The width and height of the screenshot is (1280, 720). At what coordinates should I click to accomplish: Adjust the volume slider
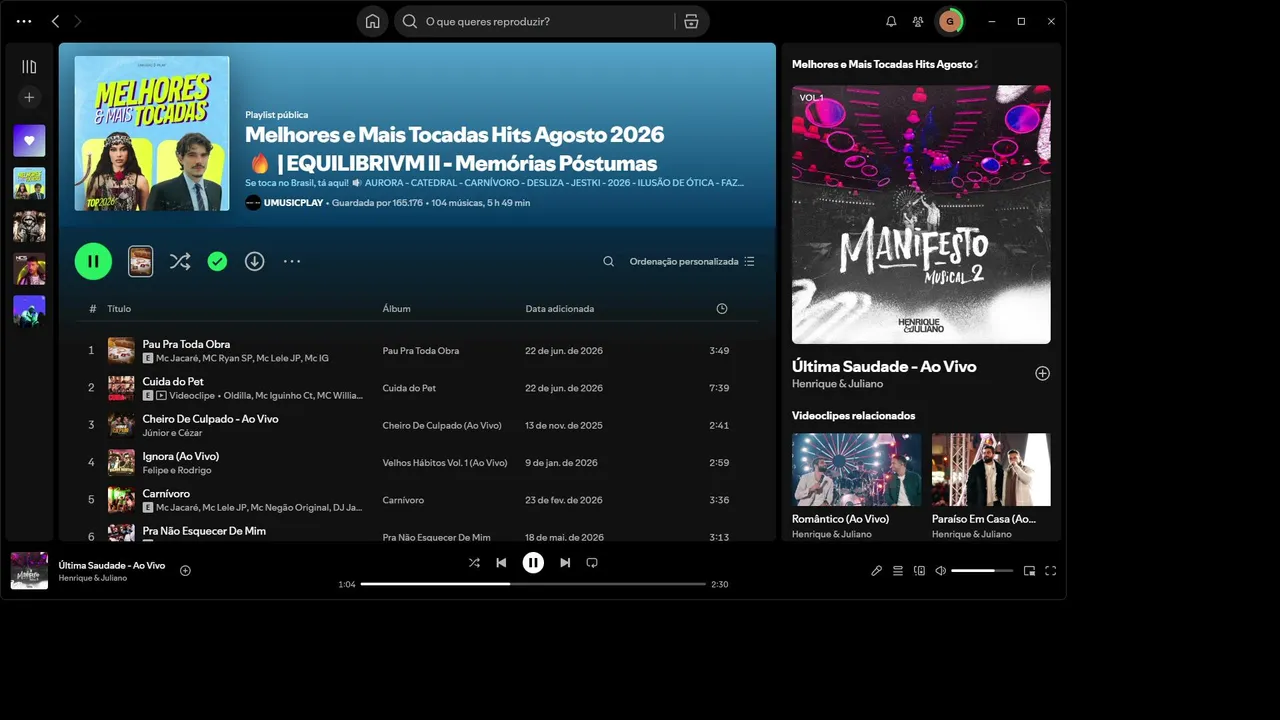click(980, 571)
